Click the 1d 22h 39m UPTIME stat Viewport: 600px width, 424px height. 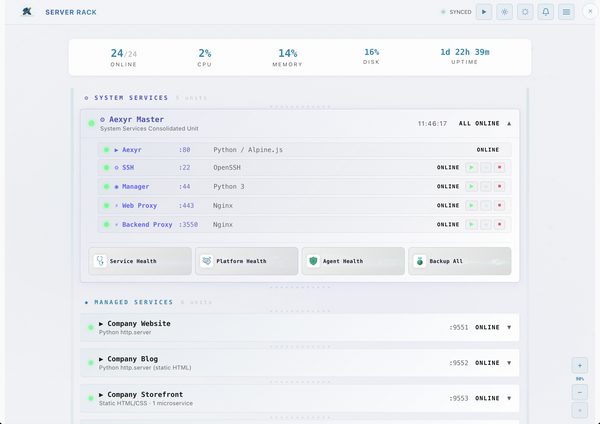465,56
